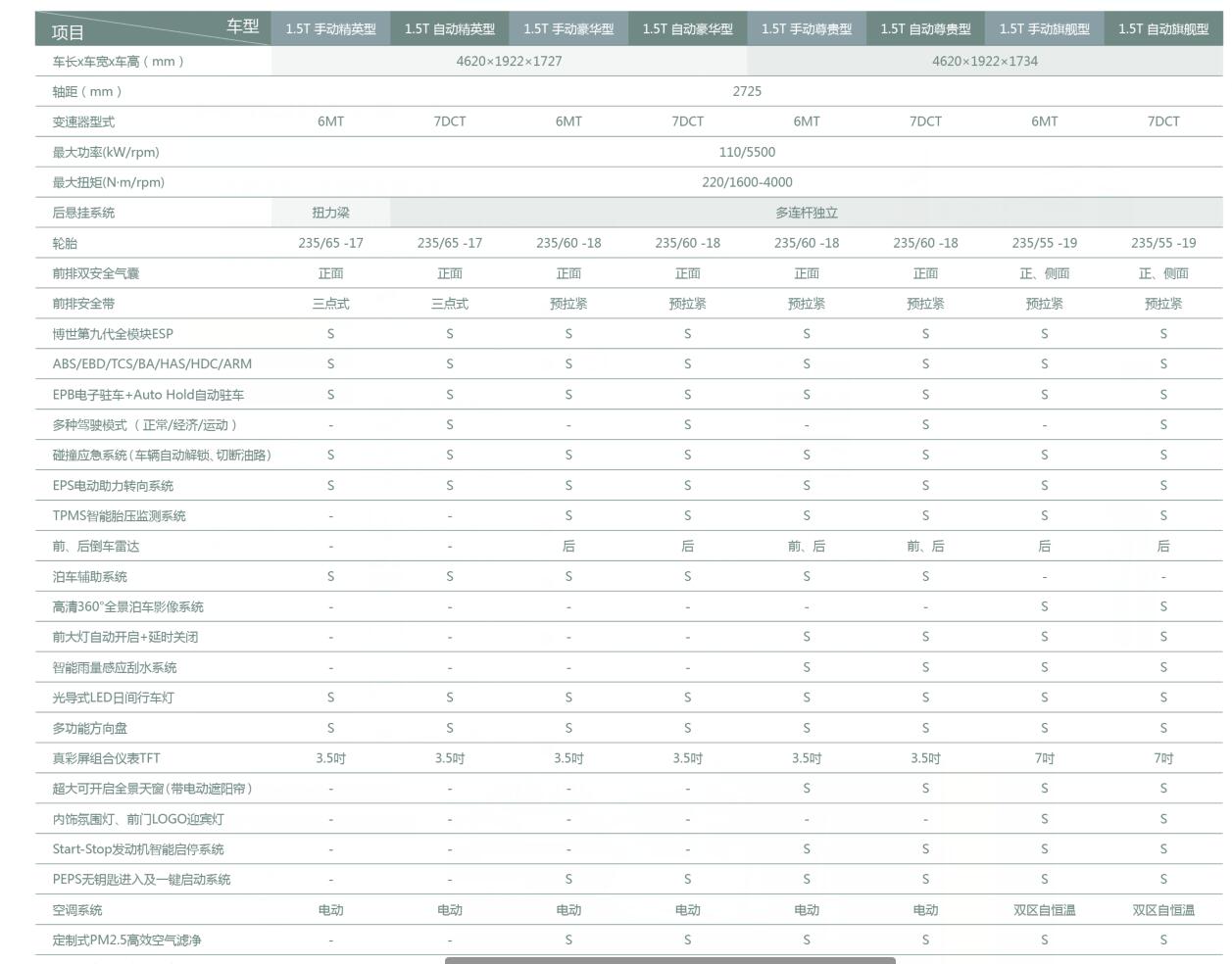Click 双区自恒温 air-conditioning cell under 手动旗舰型
This screenshot has height=964, width=1232.
click(1045, 910)
